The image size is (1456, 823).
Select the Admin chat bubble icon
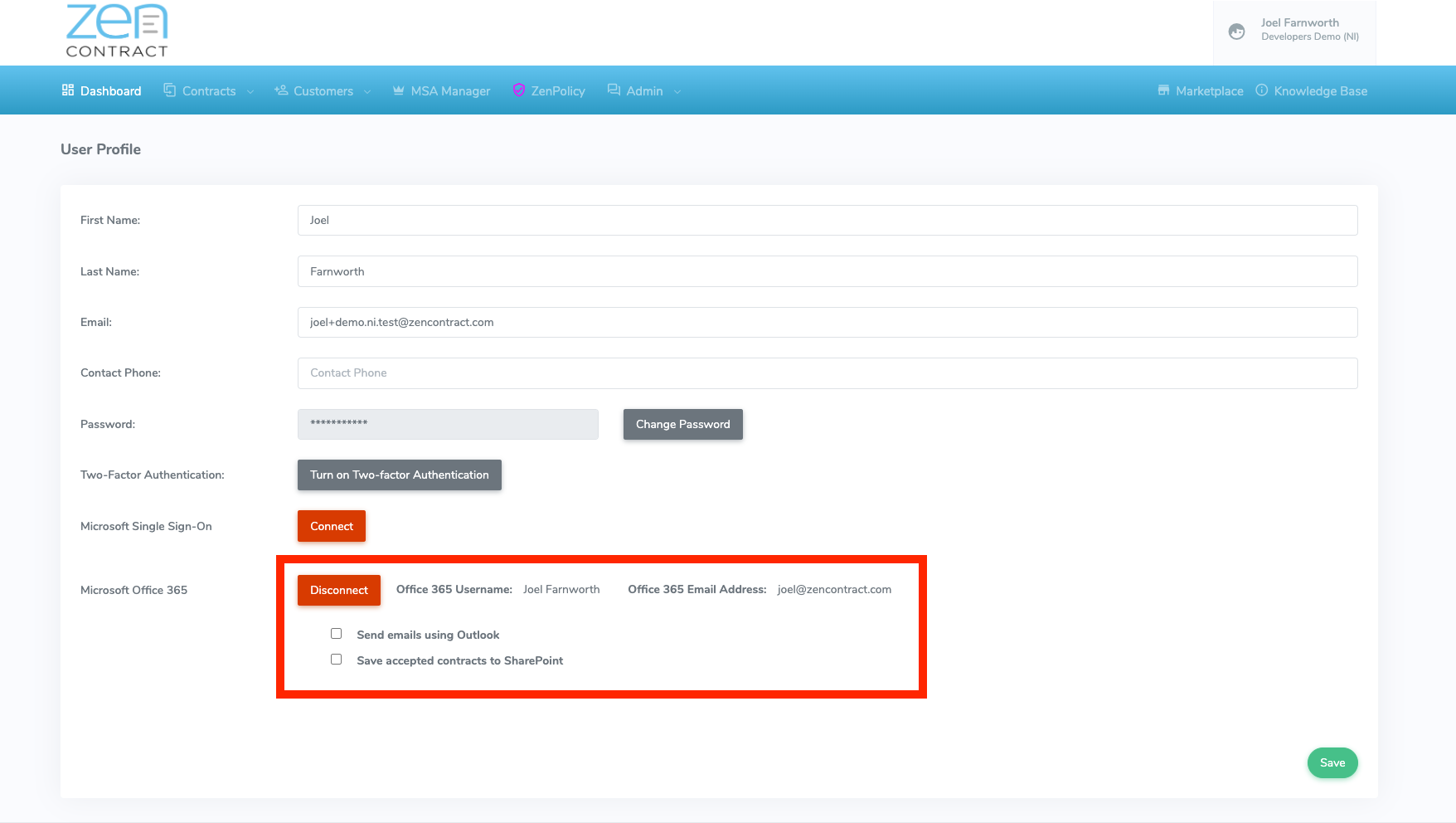coord(614,90)
